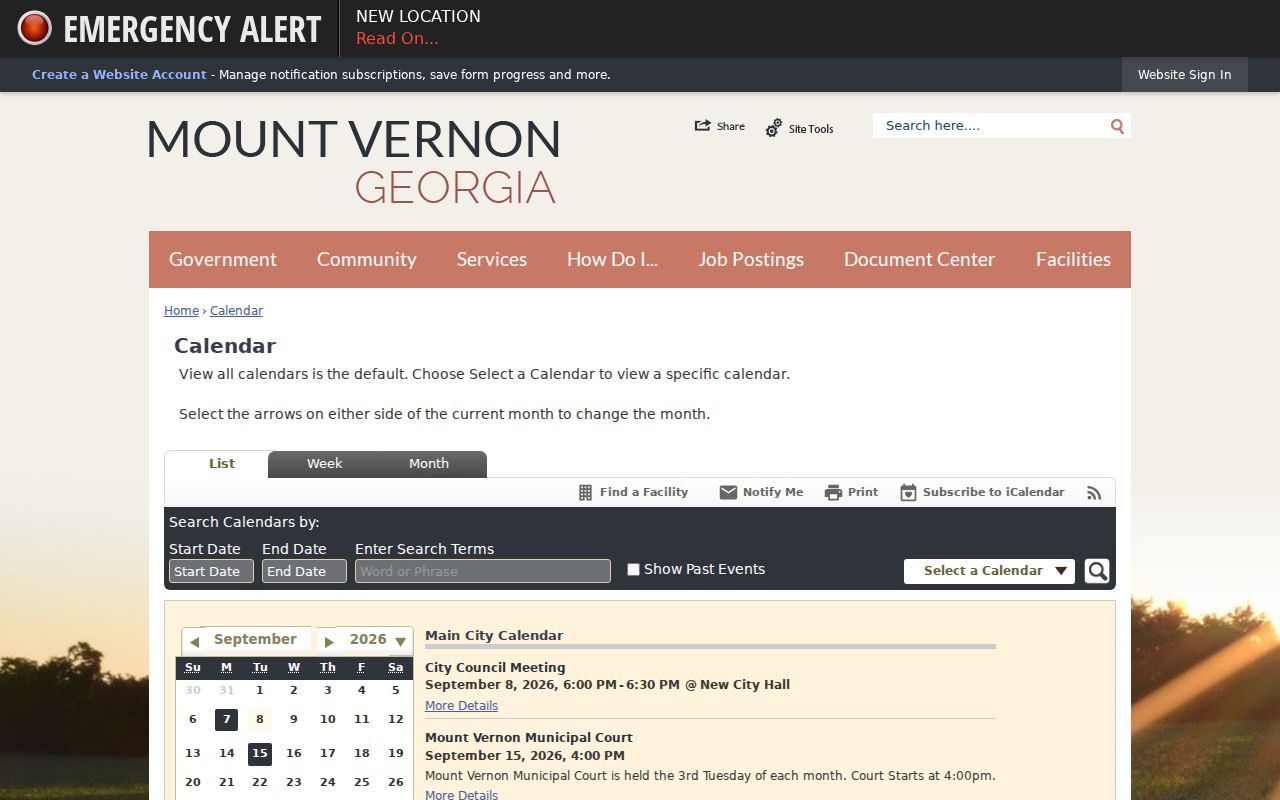This screenshot has width=1280, height=800.
Task: Open the How Do I... menu
Action: tap(612, 259)
